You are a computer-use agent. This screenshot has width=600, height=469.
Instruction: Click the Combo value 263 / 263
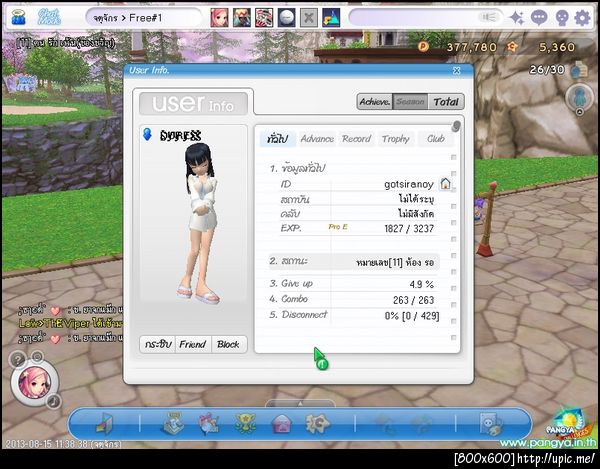[x=413, y=300]
